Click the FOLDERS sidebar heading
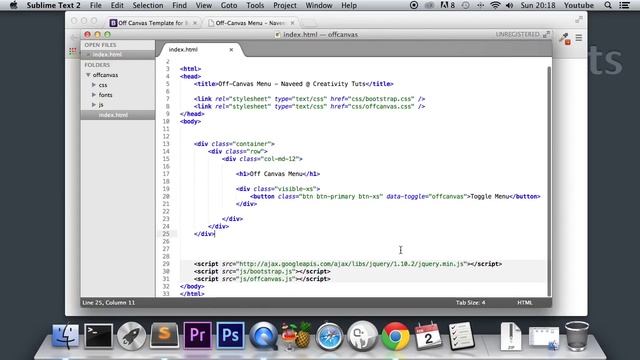 pos(97,65)
